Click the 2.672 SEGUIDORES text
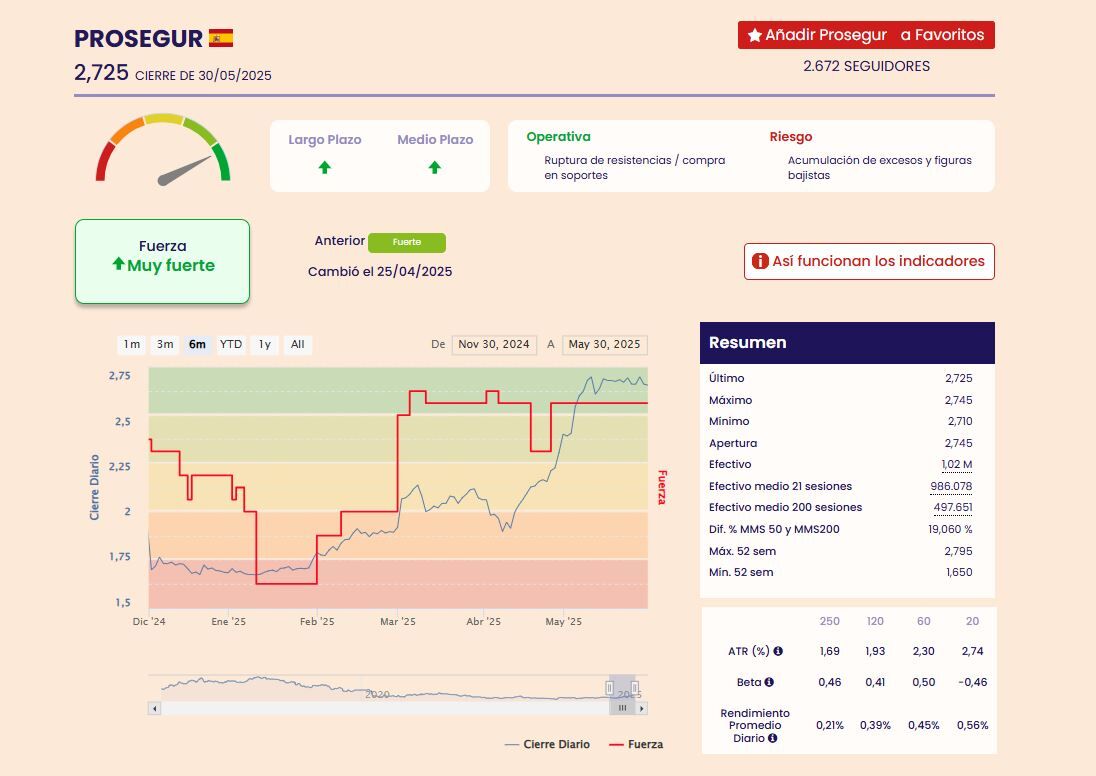Screen dimensions: 1096x776 (x=867, y=66)
